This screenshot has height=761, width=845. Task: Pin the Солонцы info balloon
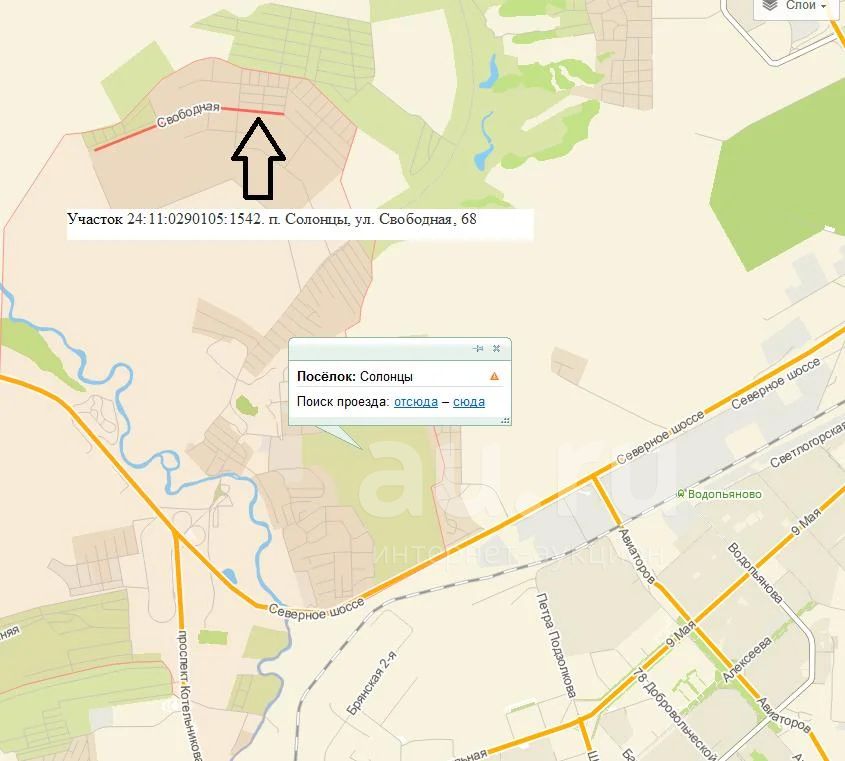(x=478, y=349)
